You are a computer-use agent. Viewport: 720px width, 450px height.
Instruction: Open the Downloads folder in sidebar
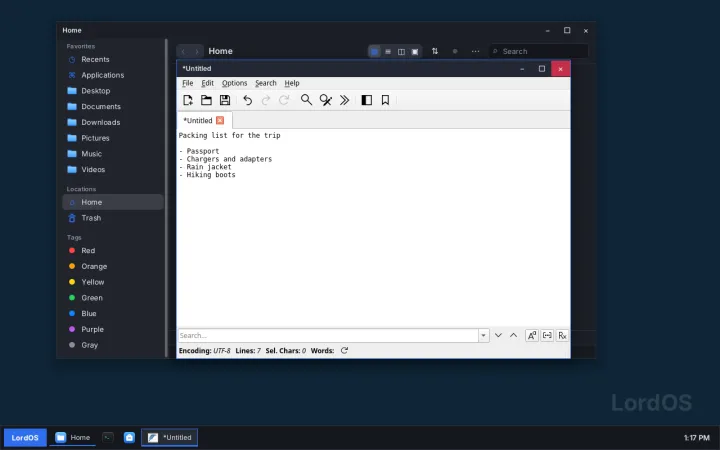[113, 122]
